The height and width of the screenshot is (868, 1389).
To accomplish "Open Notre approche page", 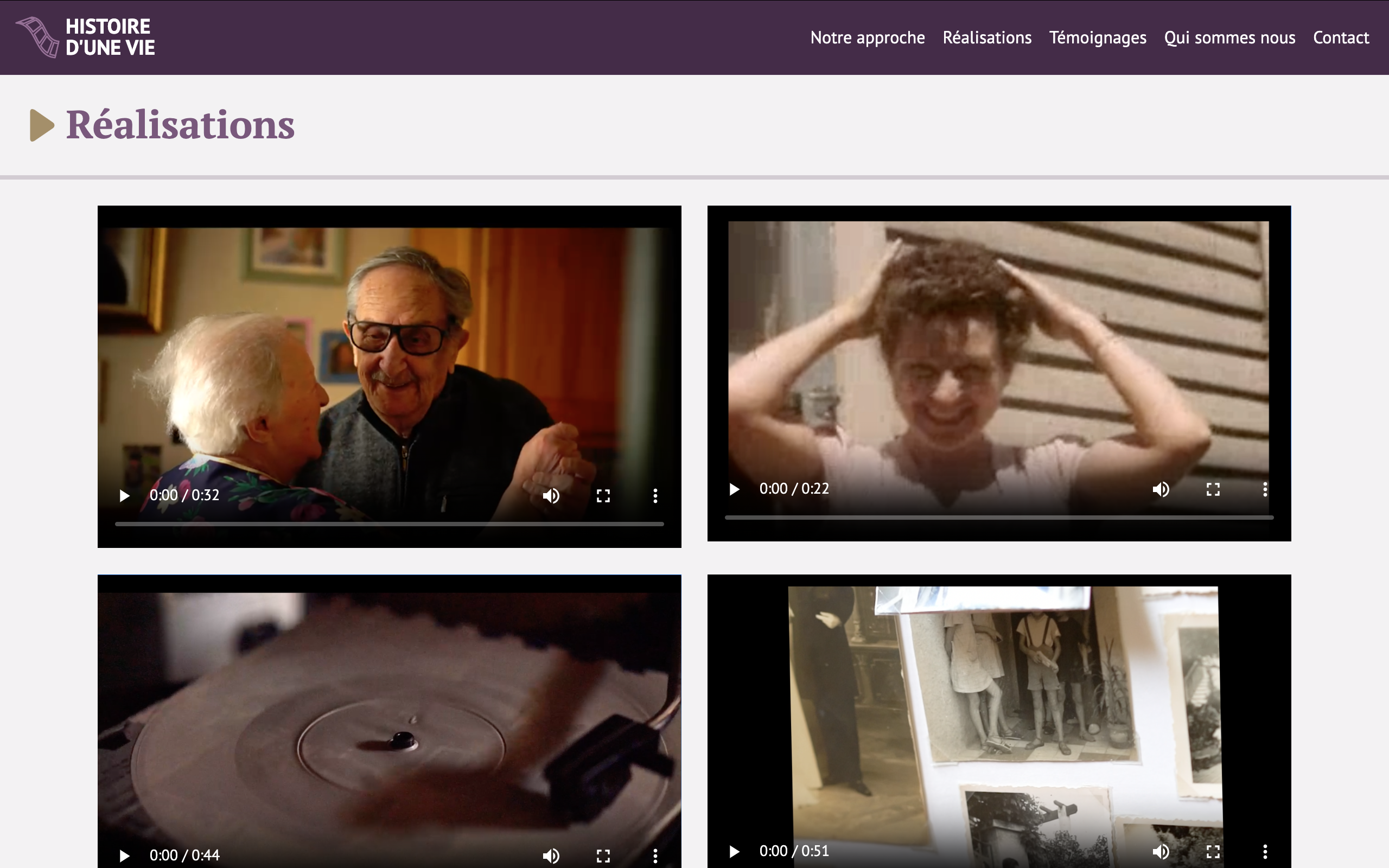I will coord(867,38).
